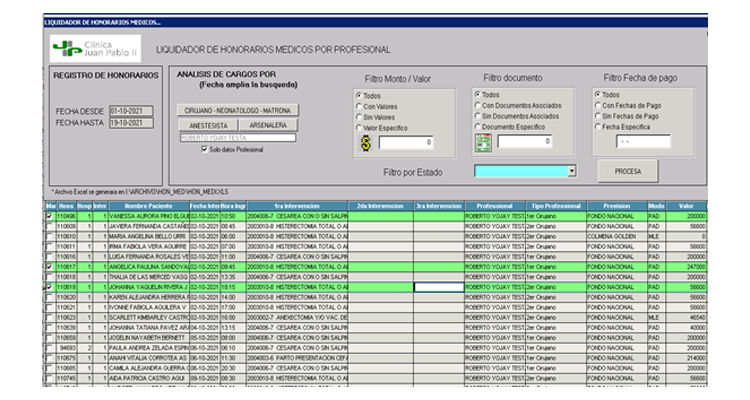Click the Clínica Juan Pablo II logo

click(x=95, y=48)
